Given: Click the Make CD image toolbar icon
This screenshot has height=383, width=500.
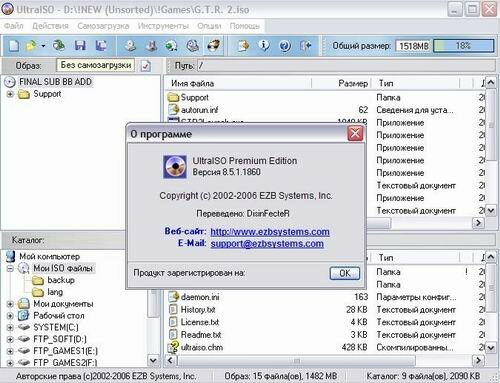Looking at the screenshot, I should pos(130,45).
